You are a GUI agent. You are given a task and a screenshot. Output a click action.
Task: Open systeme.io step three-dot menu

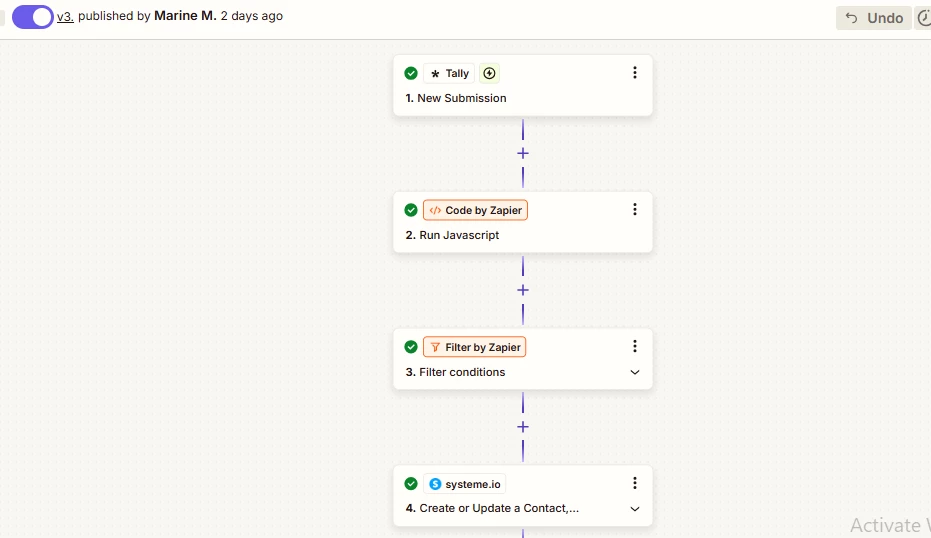point(635,483)
